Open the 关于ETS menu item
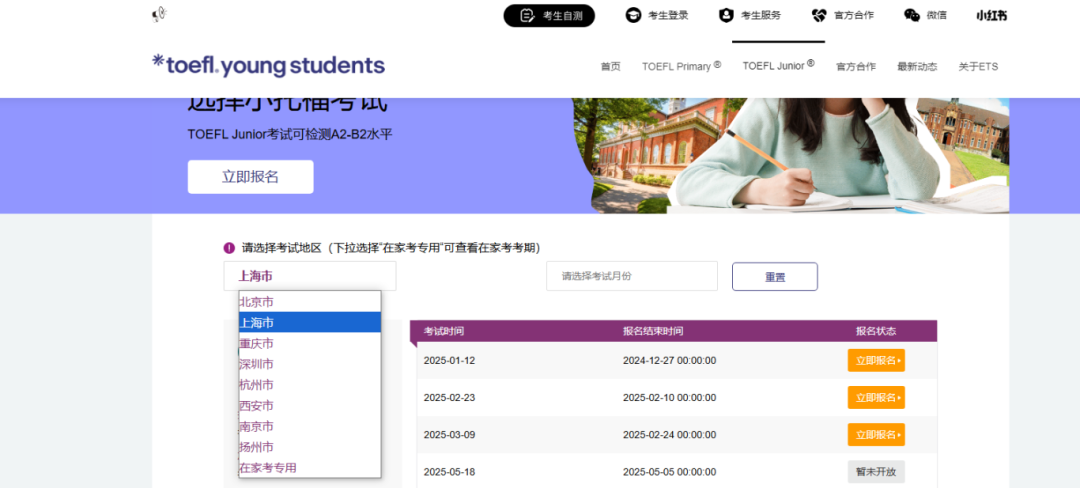Screen dimensions: 1080x488 pyautogui.click(x=978, y=67)
